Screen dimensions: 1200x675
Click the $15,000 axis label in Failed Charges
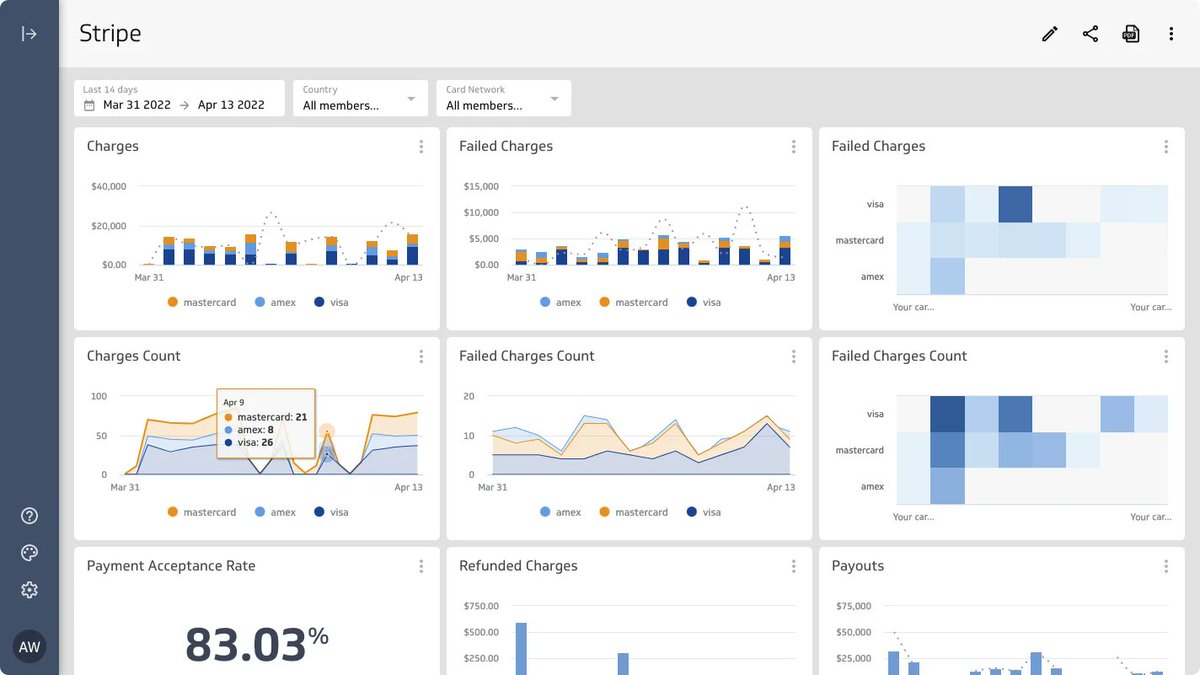(x=481, y=186)
